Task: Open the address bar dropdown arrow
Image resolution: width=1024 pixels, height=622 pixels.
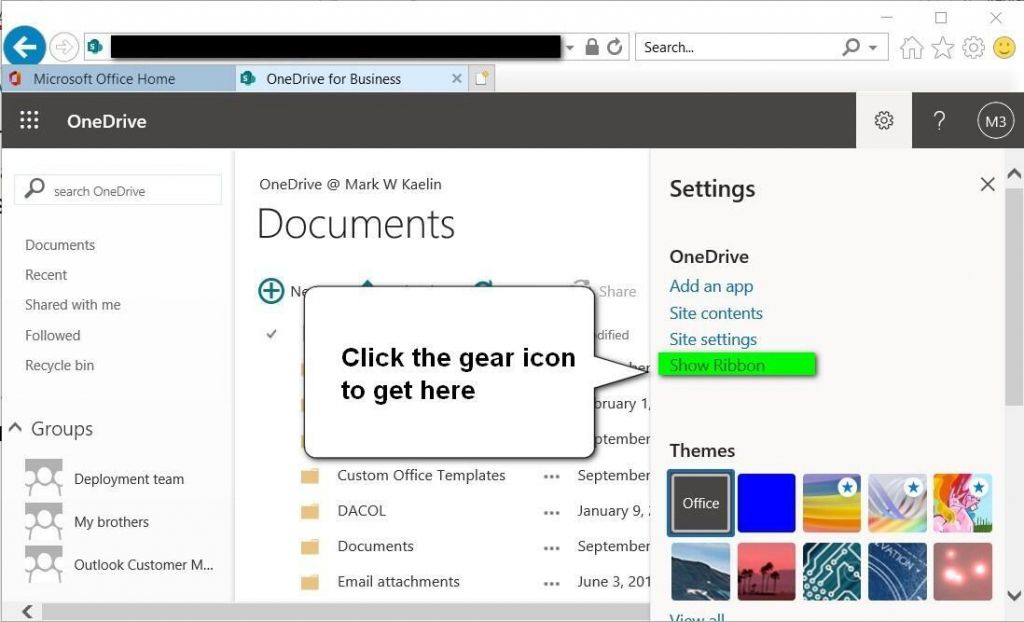Action: (570, 47)
